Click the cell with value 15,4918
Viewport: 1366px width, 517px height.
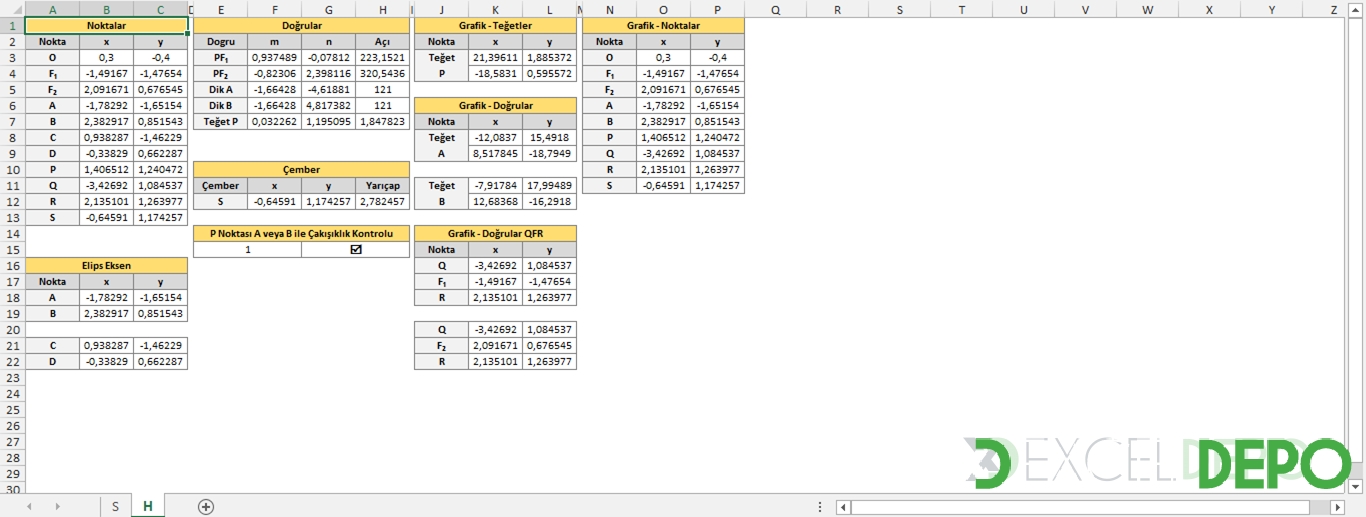click(x=549, y=137)
